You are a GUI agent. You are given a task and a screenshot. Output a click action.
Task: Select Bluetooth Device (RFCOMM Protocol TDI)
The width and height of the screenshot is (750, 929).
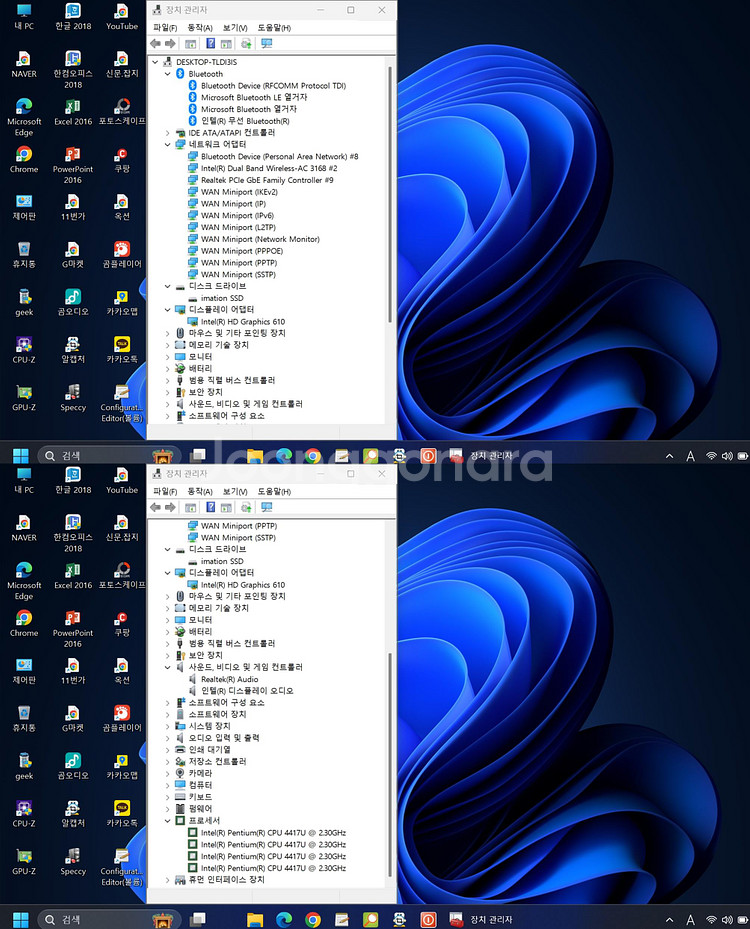coord(273,85)
